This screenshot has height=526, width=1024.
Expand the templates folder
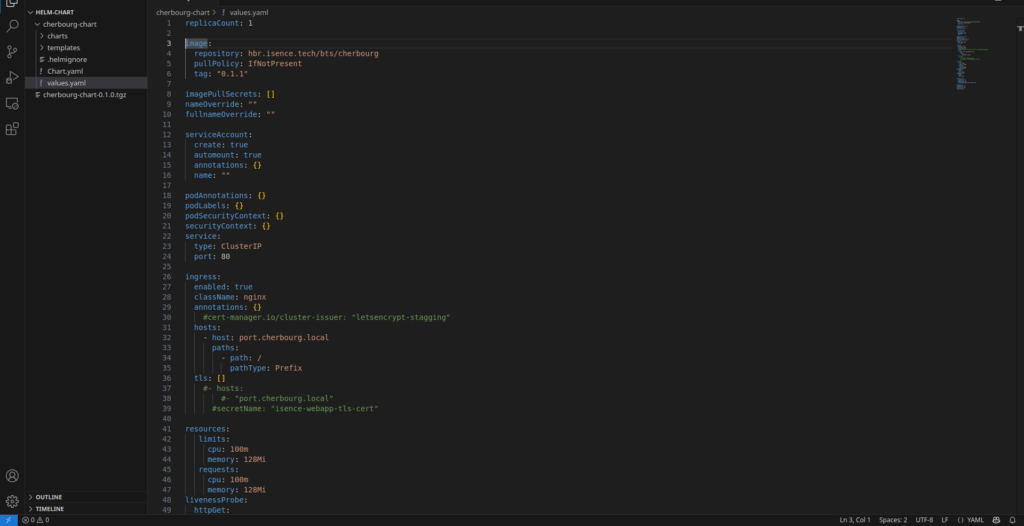(63, 48)
